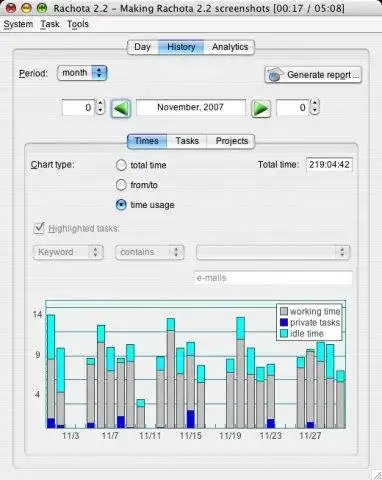Select the Times sub-tab
382x480 pixels.
tap(147, 141)
